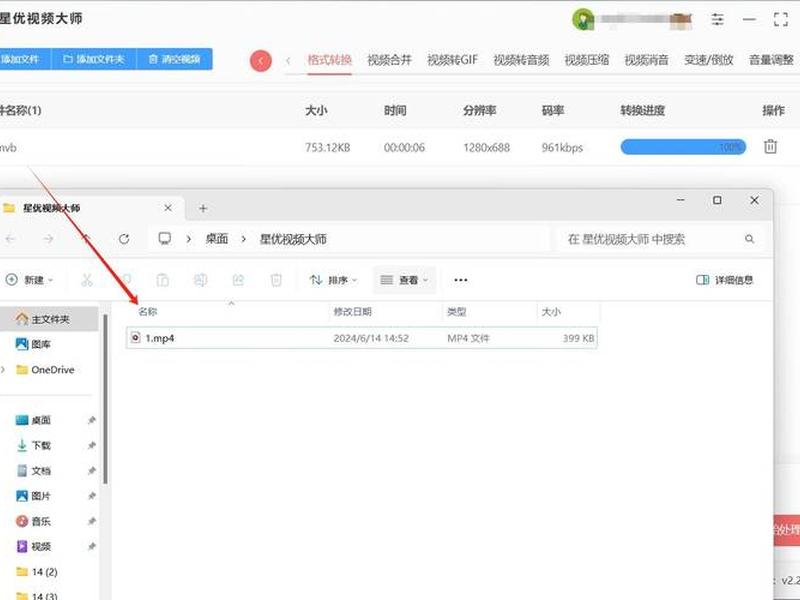Click the Cut scissors icon

(x=87, y=280)
